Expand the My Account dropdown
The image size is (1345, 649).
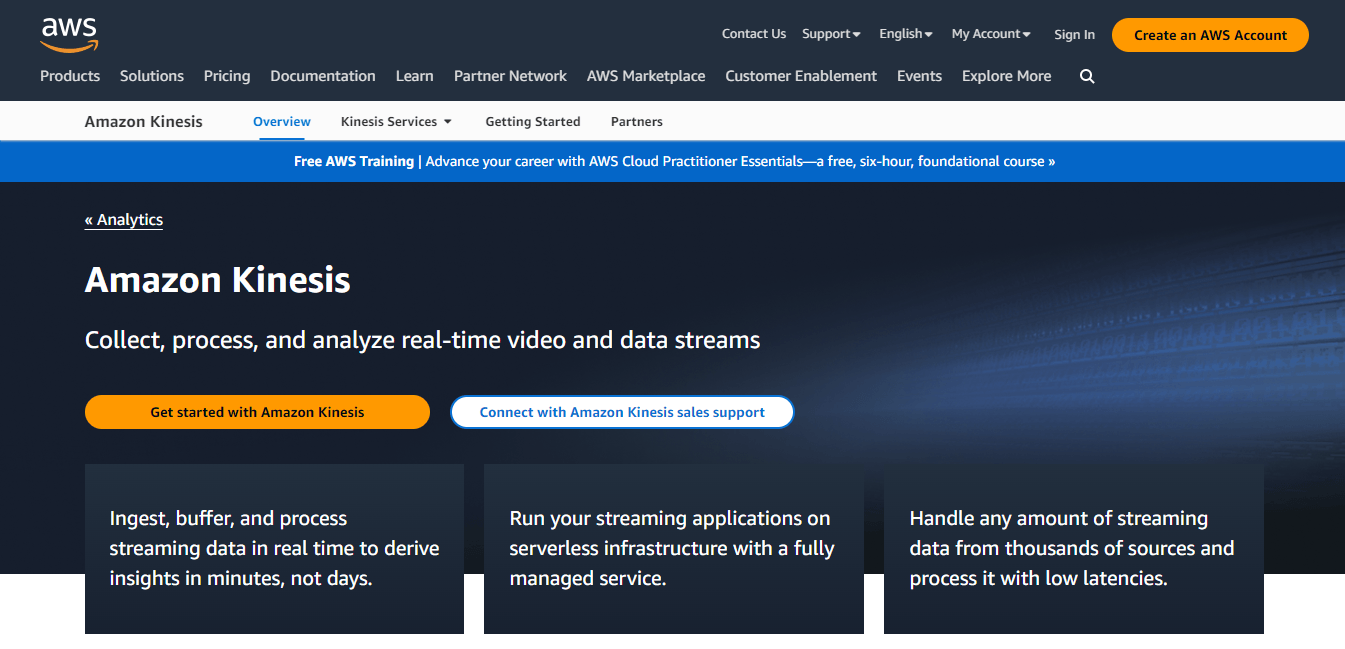tap(989, 33)
